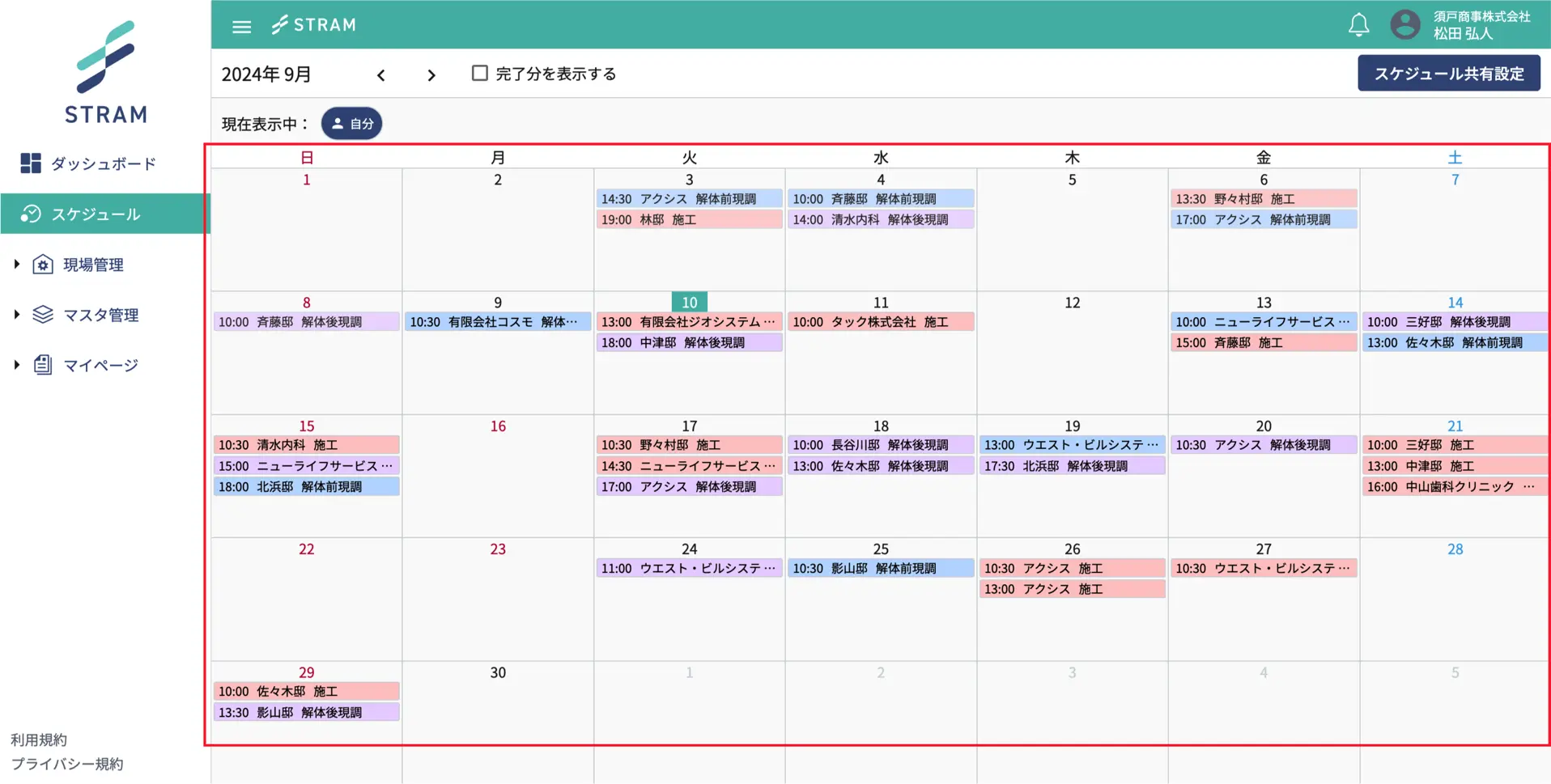
Task: Click the 自分 display filter chip
Action: coord(352,124)
